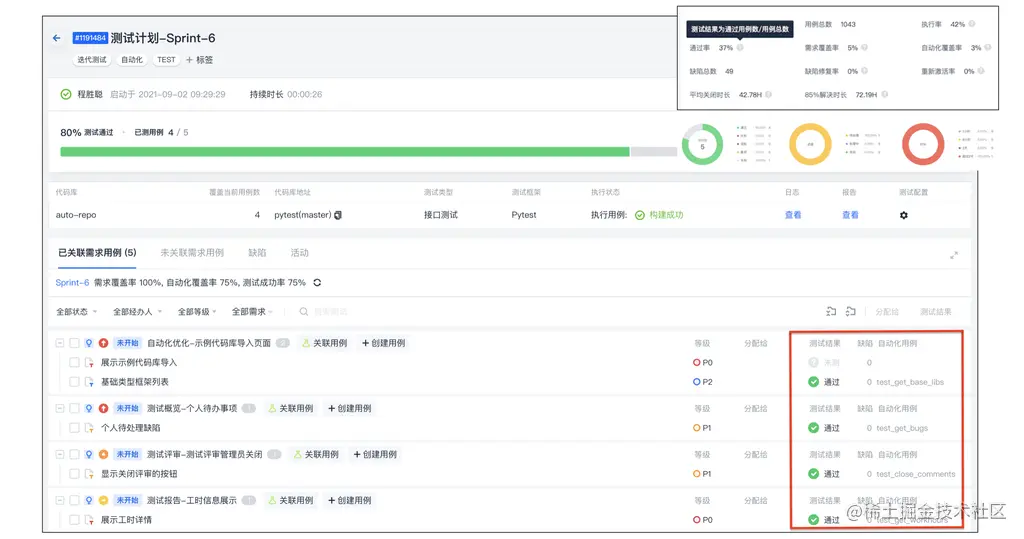Viewport: 1024px width, 539px height.
Task: Tick checkbox of 测试评审-测试评审管理员关闭 requirement
Action: pyautogui.click(x=74, y=454)
